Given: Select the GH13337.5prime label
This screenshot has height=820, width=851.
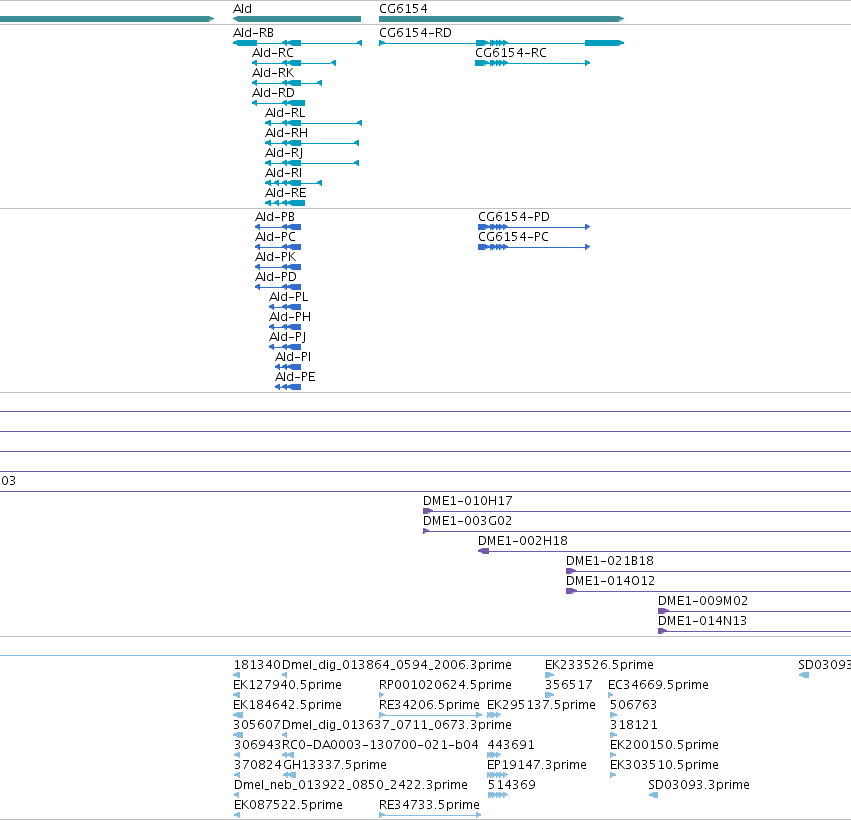Looking at the screenshot, I should pyautogui.click(x=334, y=765).
